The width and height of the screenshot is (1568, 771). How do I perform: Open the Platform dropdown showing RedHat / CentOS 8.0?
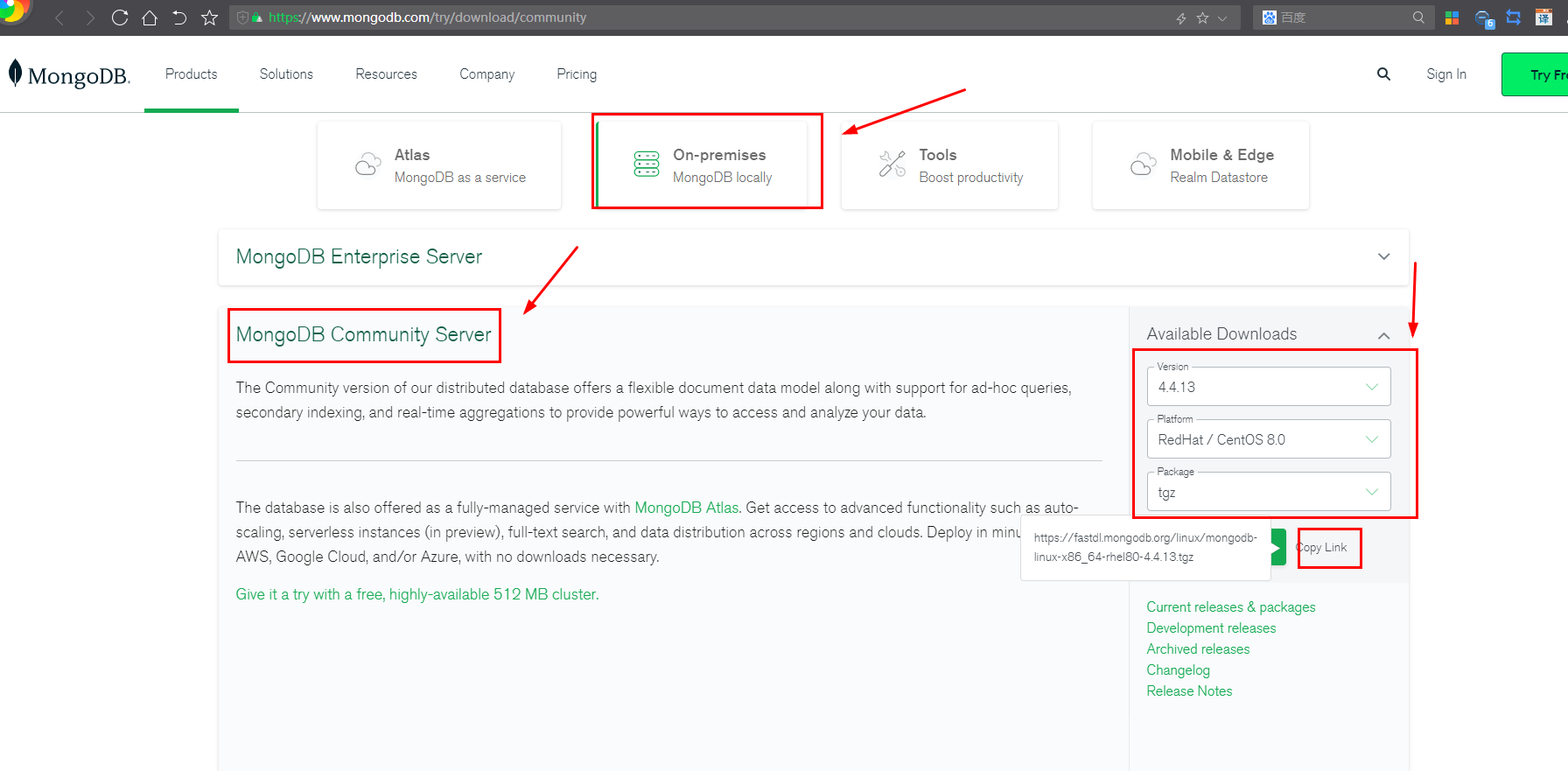pyautogui.click(x=1269, y=439)
